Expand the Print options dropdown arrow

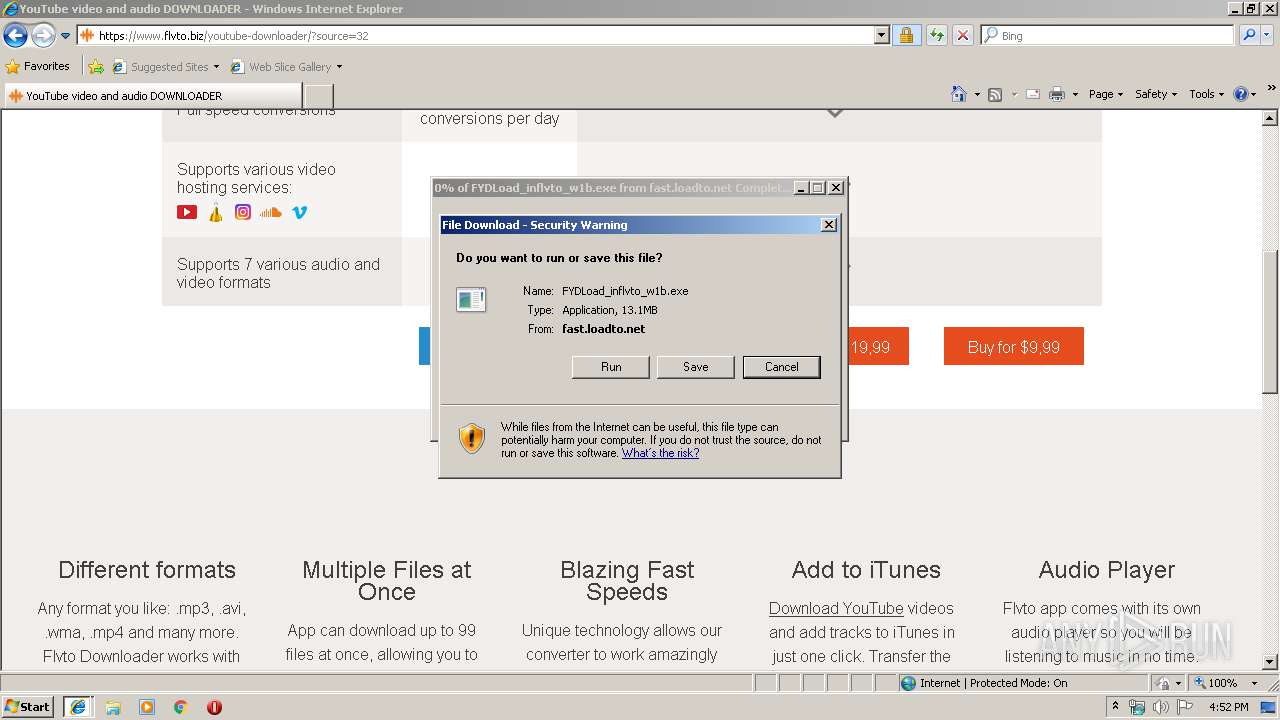point(1075,95)
